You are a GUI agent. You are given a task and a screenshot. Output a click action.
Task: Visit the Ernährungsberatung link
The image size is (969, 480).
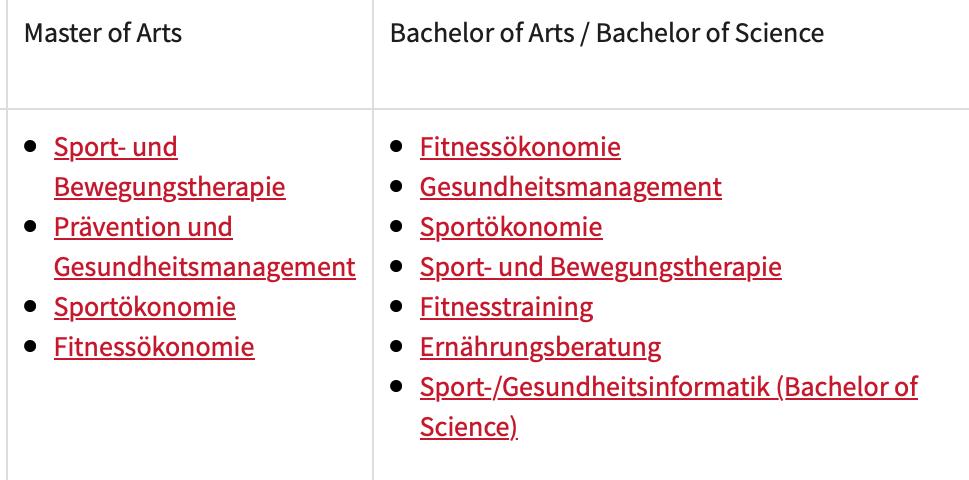tap(540, 347)
